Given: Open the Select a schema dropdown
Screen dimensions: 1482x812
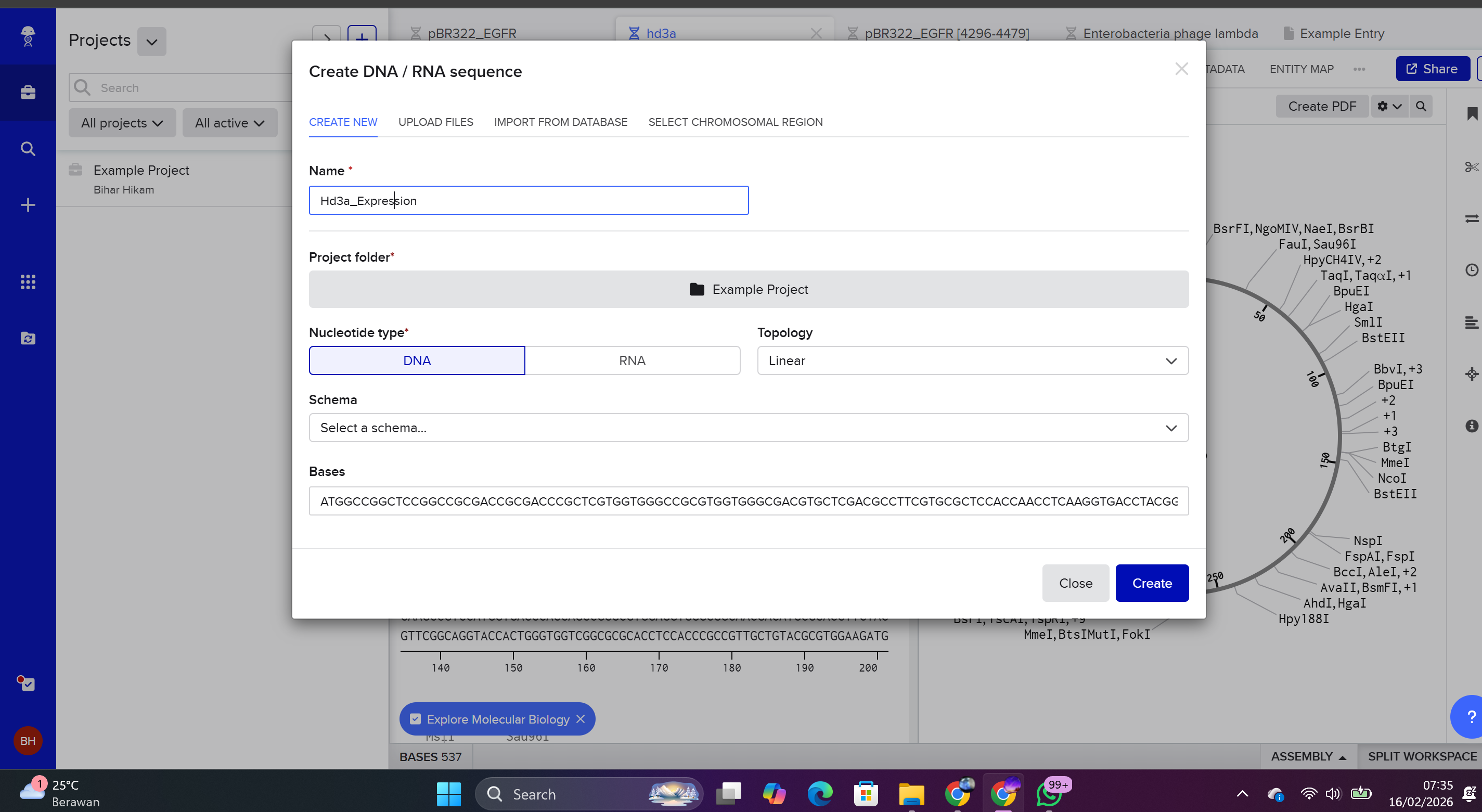Looking at the screenshot, I should [x=748, y=428].
